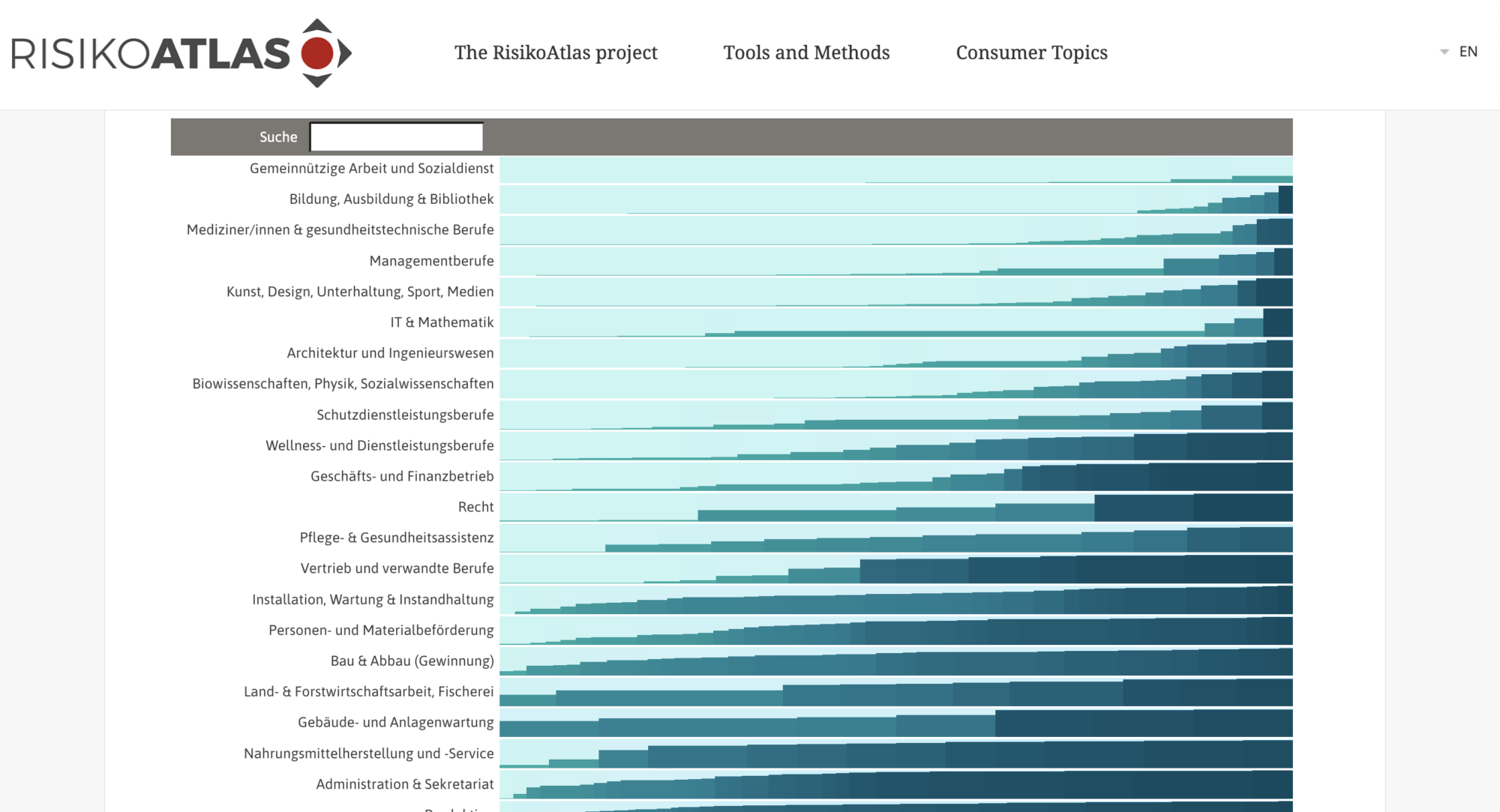Viewport: 1500px width, 812px height.
Task: Select Pflege- & Gesundheitsassistenz label
Action: (396, 538)
